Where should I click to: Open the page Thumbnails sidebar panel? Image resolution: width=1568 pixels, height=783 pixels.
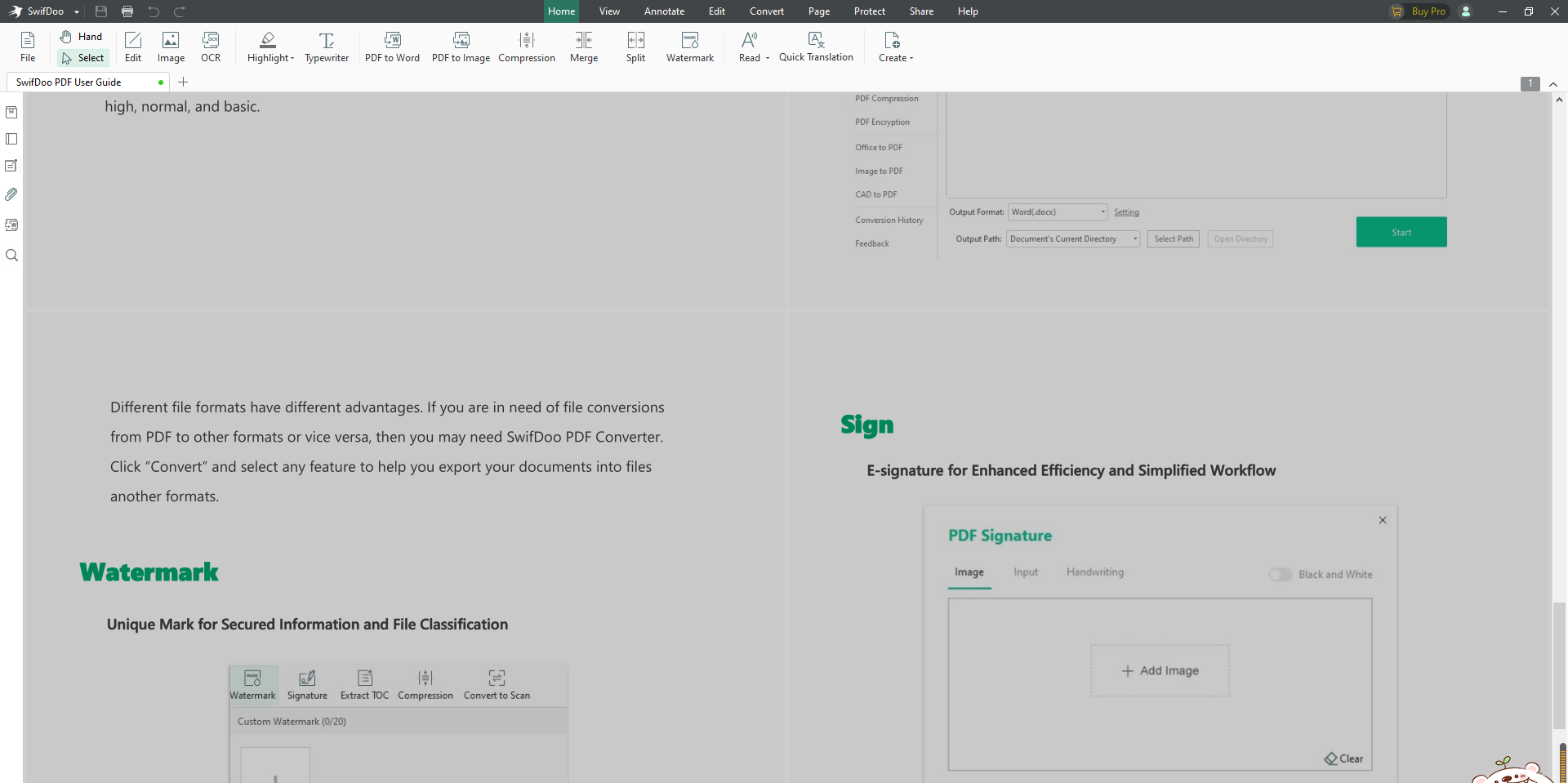click(x=11, y=140)
